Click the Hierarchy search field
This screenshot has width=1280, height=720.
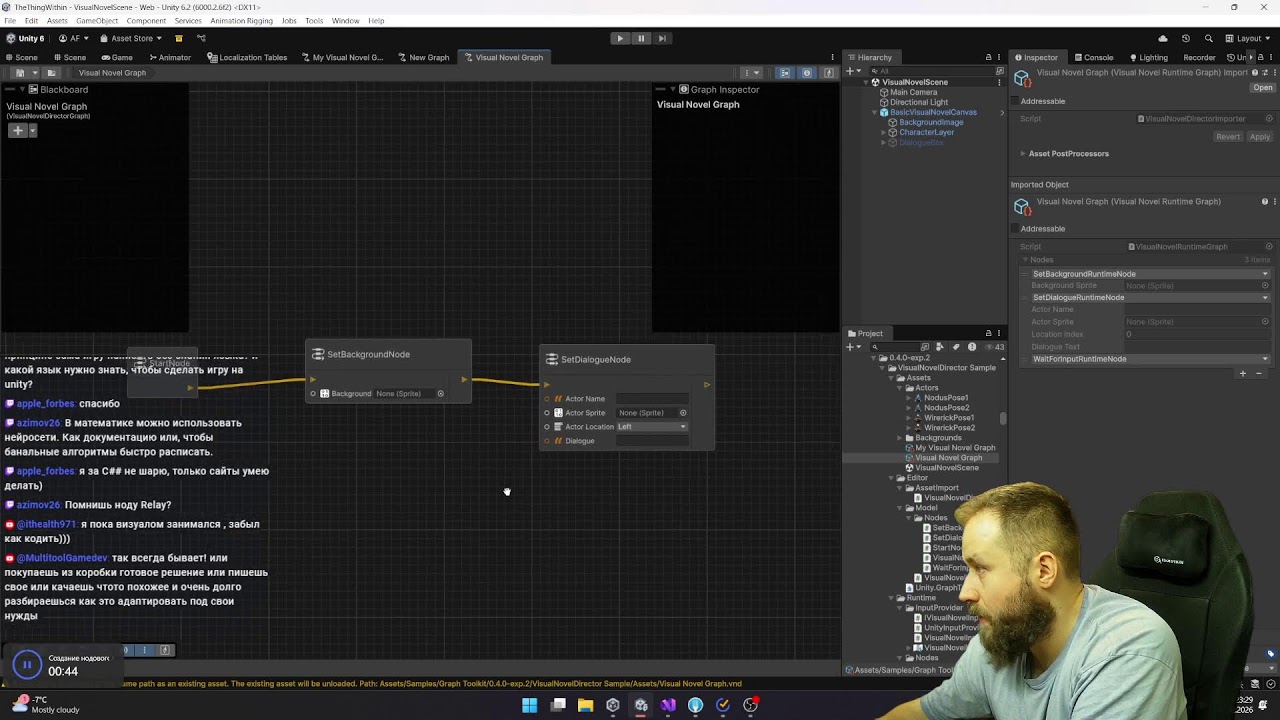pyautogui.click(x=930, y=71)
